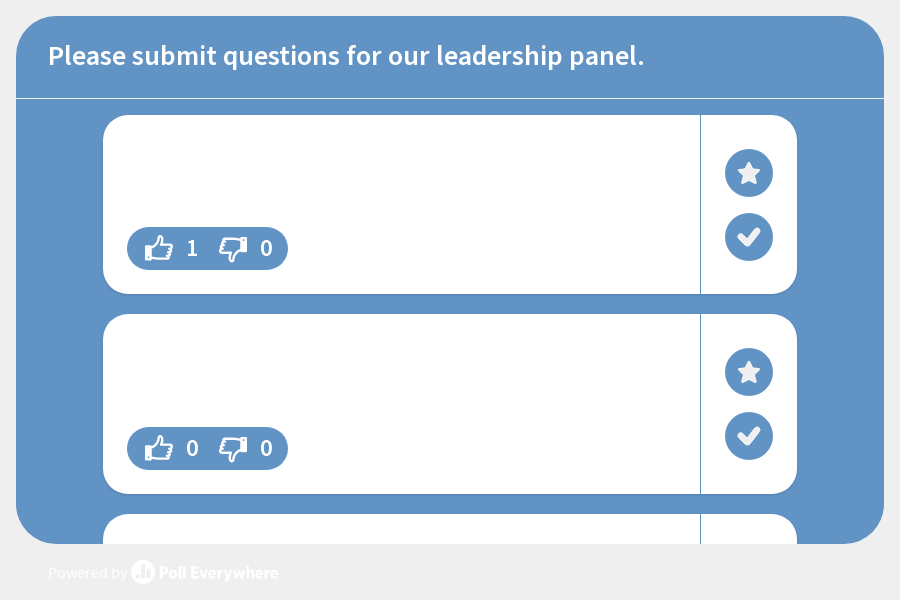The height and width of the screenshot is (600, 900).
Task: Select the first blank question card
Action: click(400, 180)
